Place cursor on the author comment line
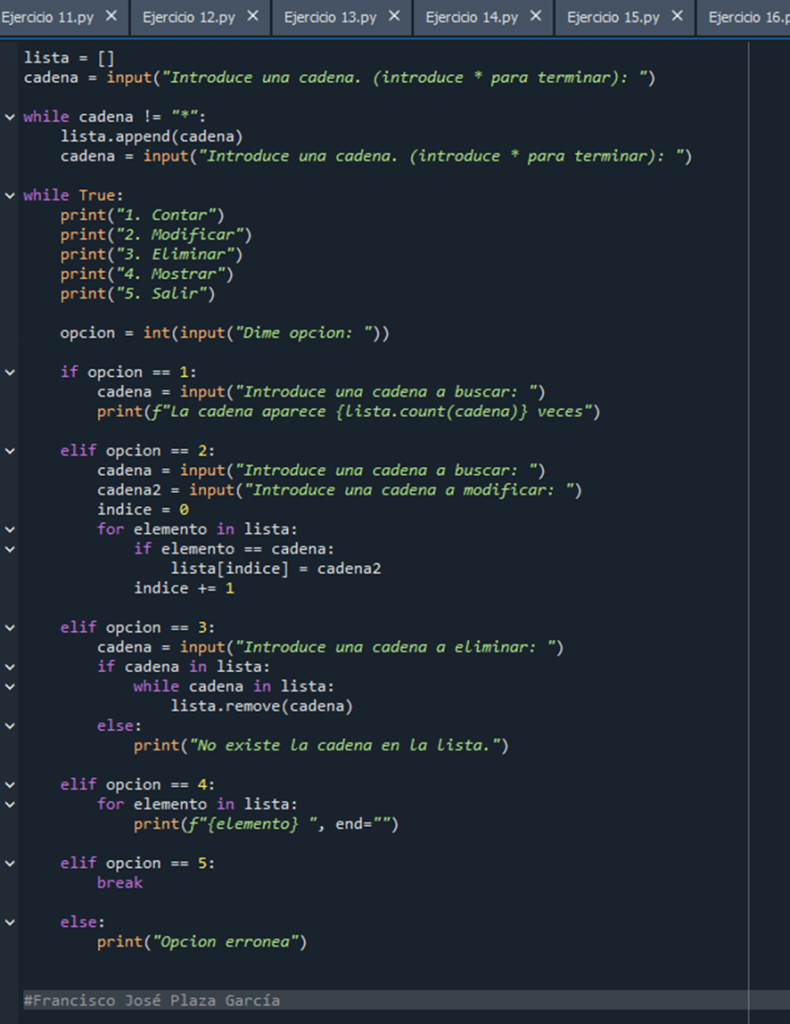Screen dimensions: 790x1024 click(x=152, y=1000)
